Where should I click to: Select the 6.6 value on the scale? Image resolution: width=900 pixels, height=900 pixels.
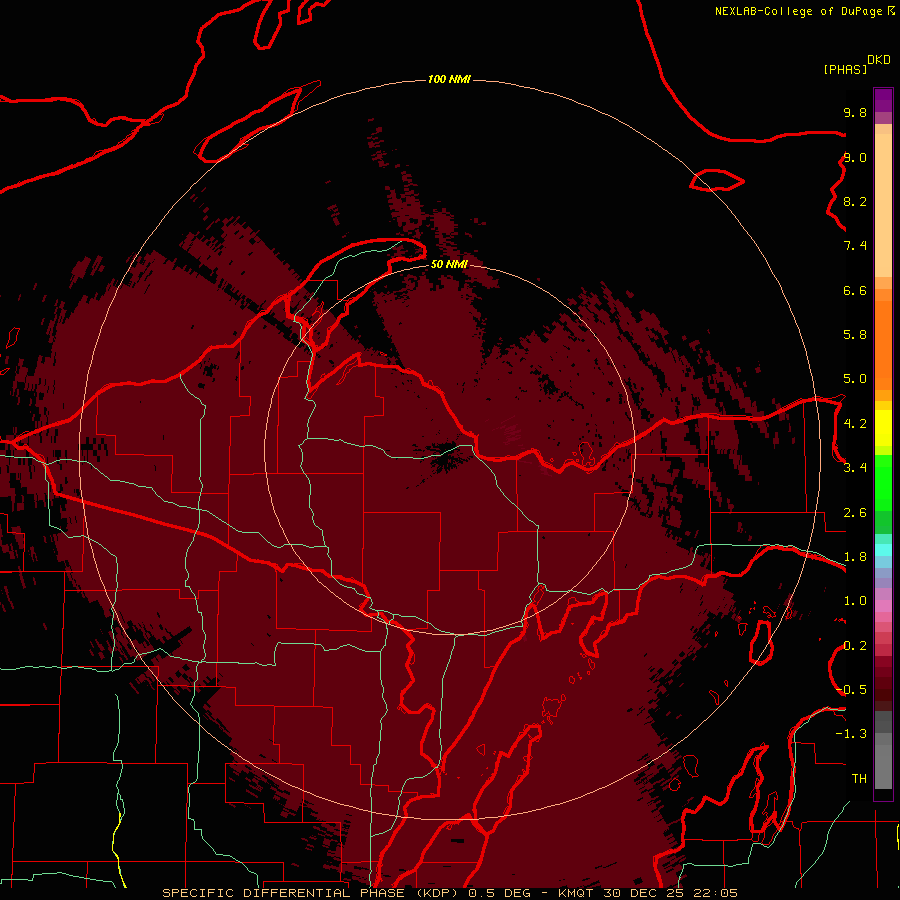pyautogui.click(x=855, y=290)
